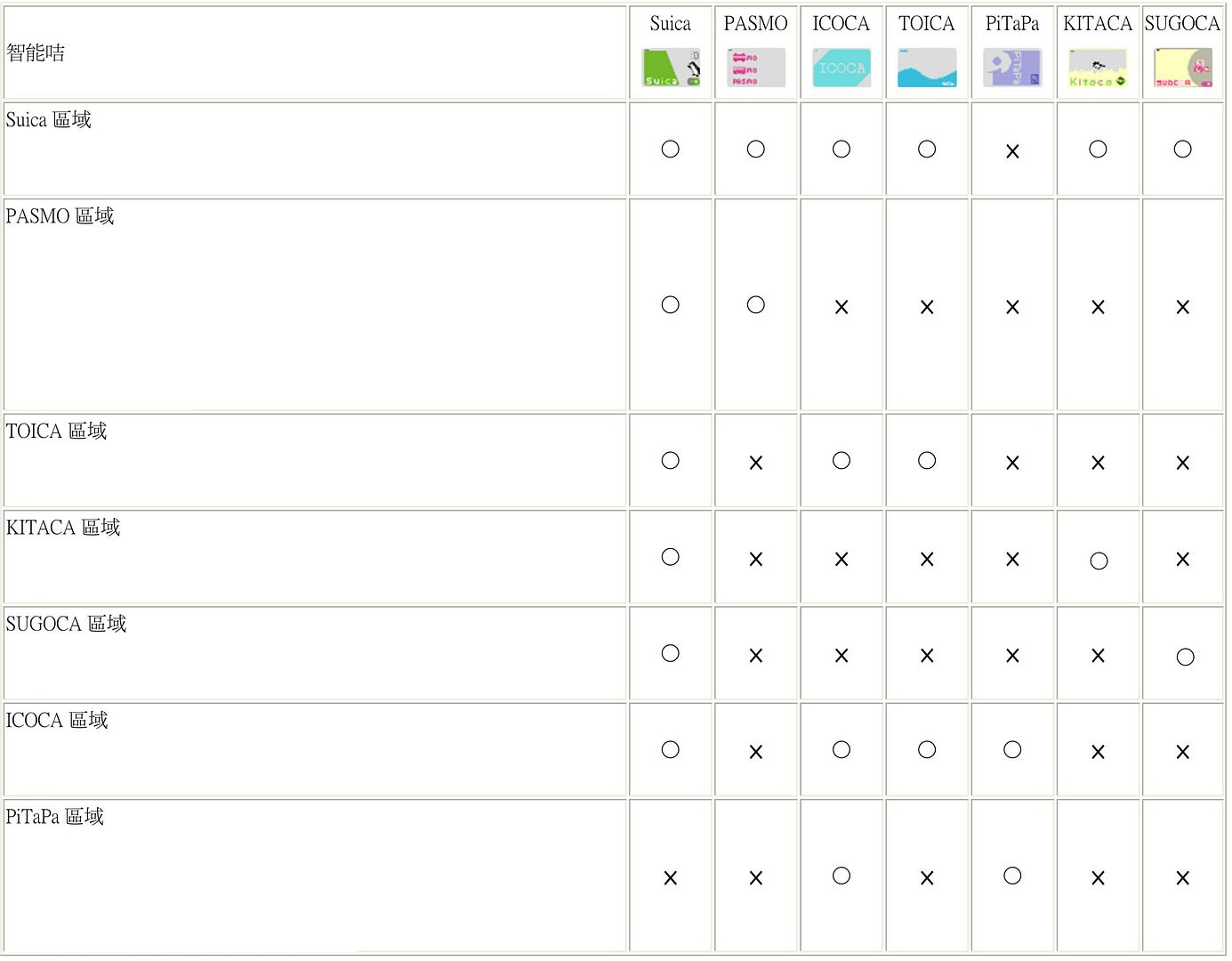Select the 智能咭 header label
This screenshot has height=961, width=1232.
click(36, 53)
